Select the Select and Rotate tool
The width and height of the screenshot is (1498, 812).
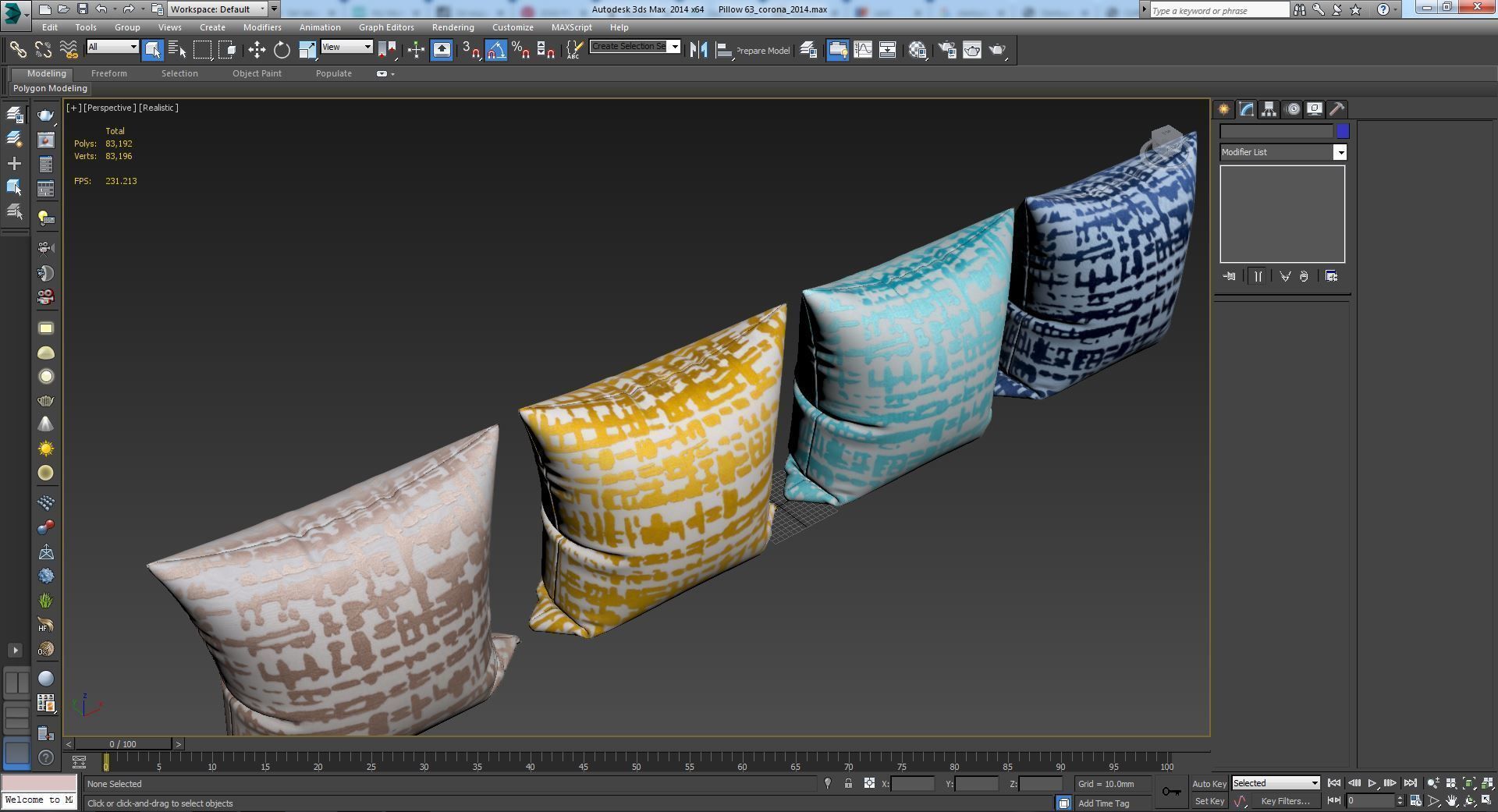coord(282,50)
